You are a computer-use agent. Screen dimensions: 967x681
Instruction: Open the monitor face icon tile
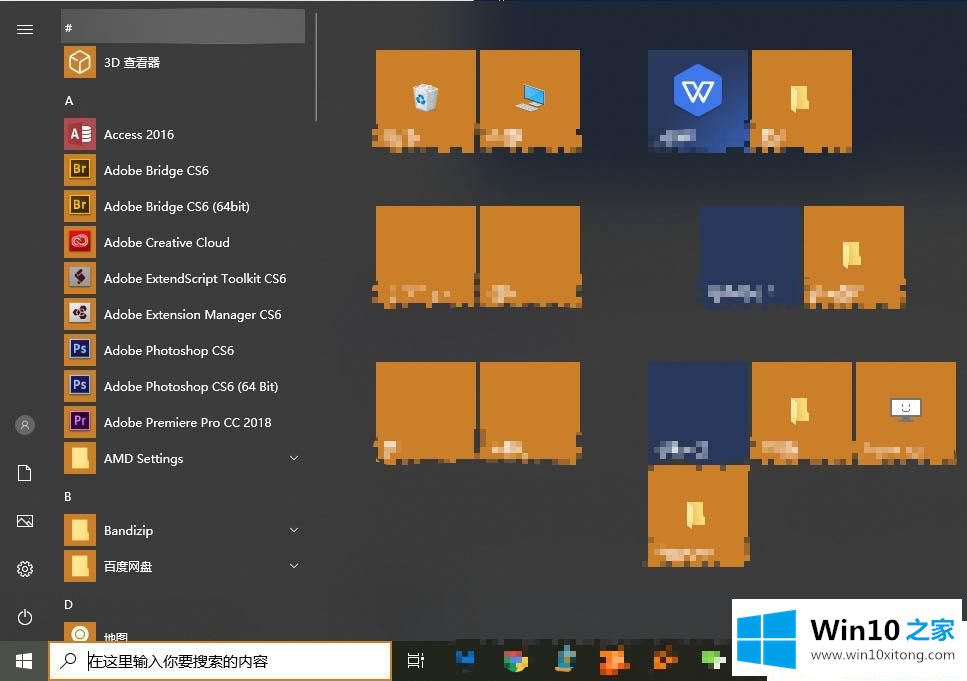[x=905, y=413]
